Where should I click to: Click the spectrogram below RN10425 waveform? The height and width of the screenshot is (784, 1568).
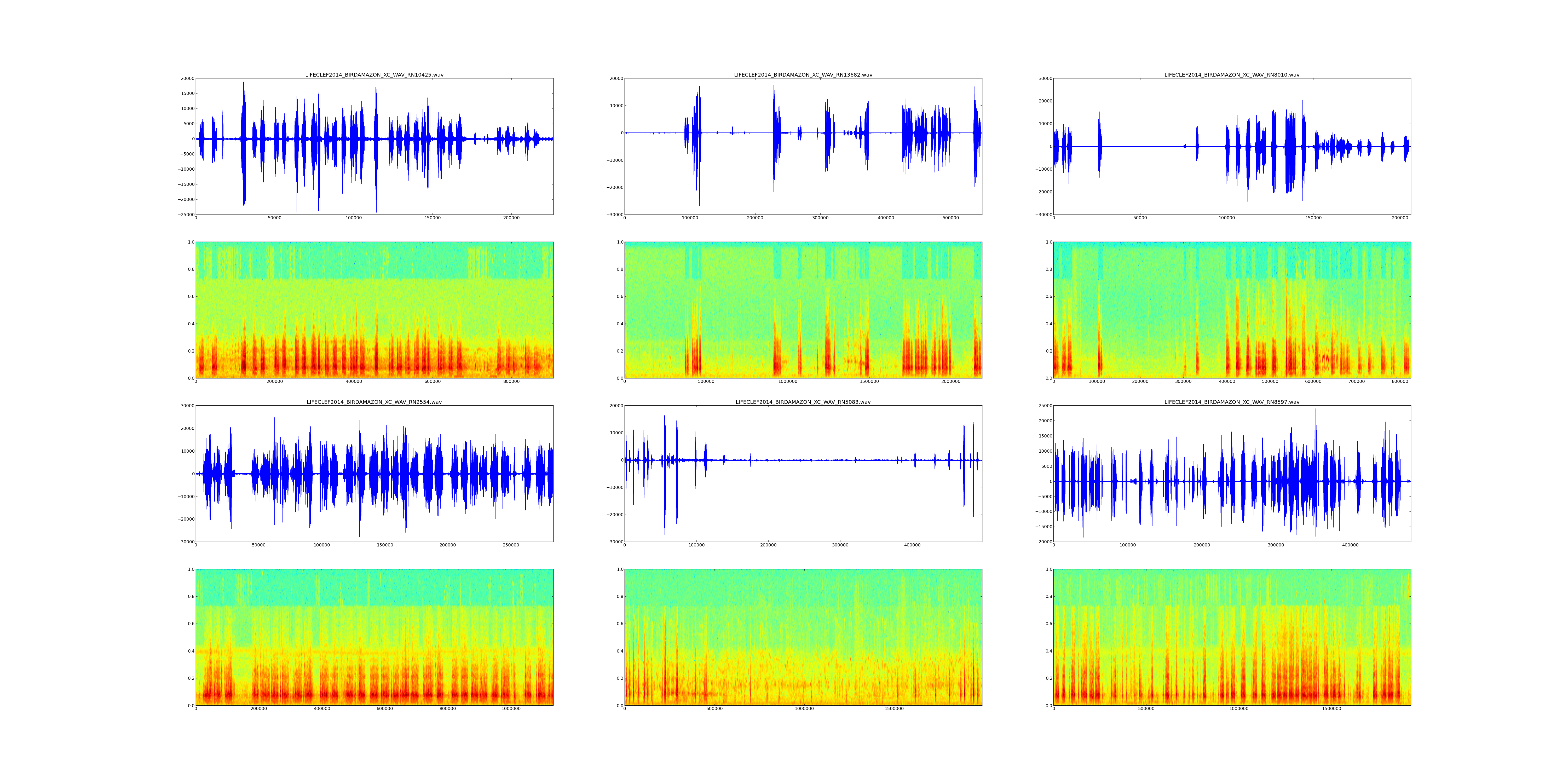[374, 310]
